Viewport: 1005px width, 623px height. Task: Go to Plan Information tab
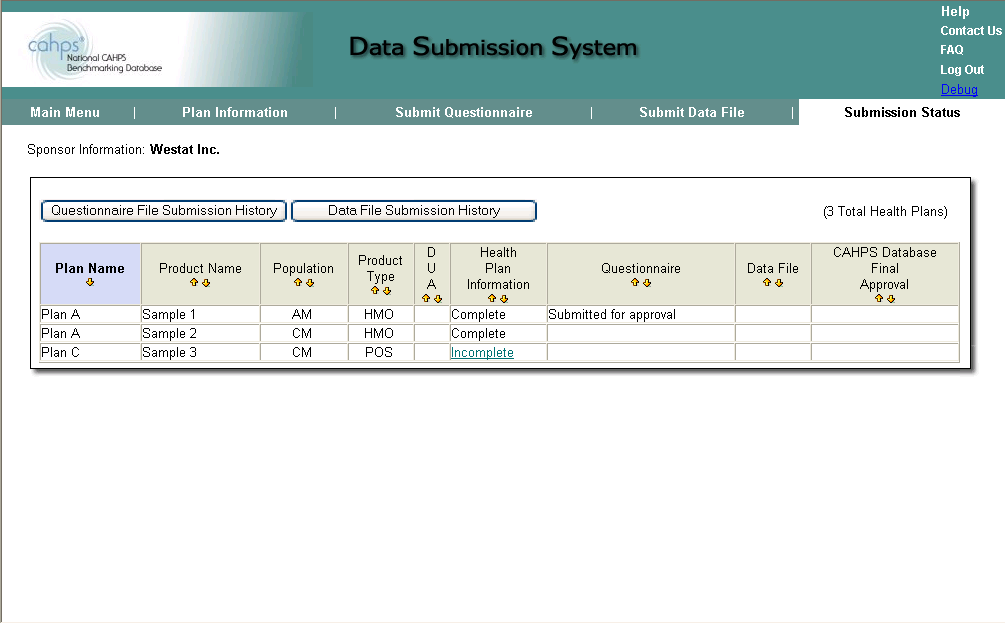[235, 113]
